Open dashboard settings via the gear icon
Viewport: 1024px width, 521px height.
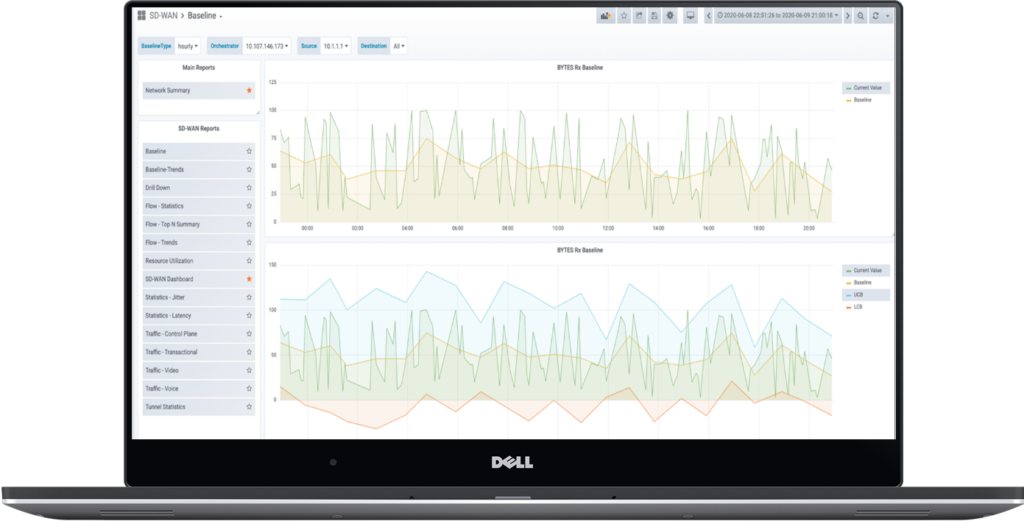click(x=670, y=17)
